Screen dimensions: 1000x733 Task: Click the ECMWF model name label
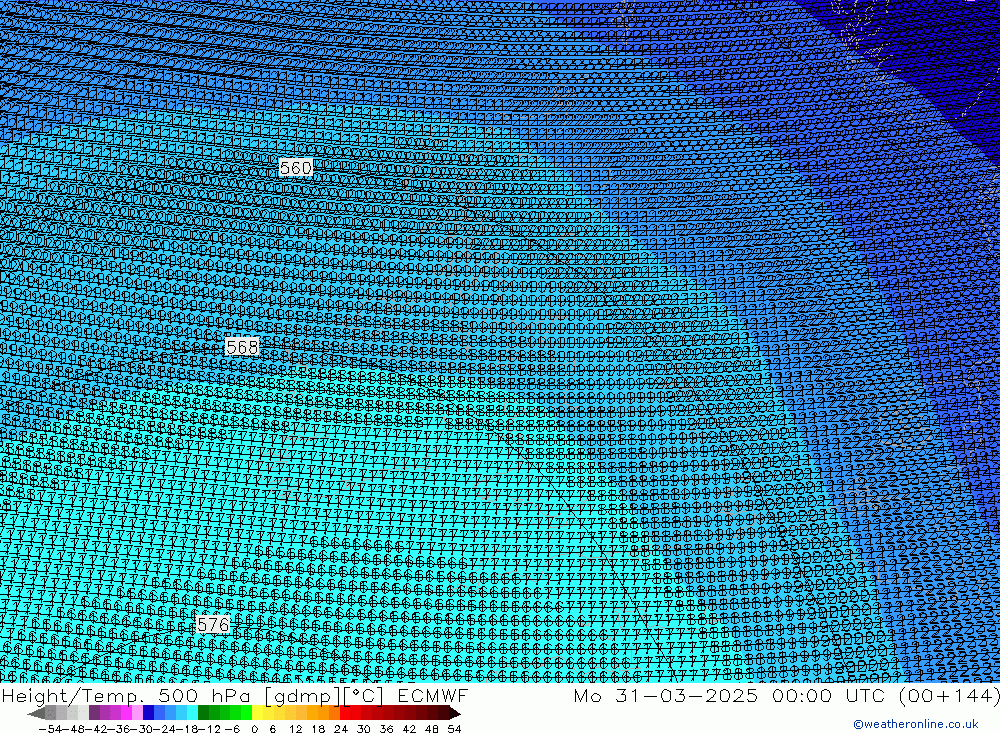[432, 695]
